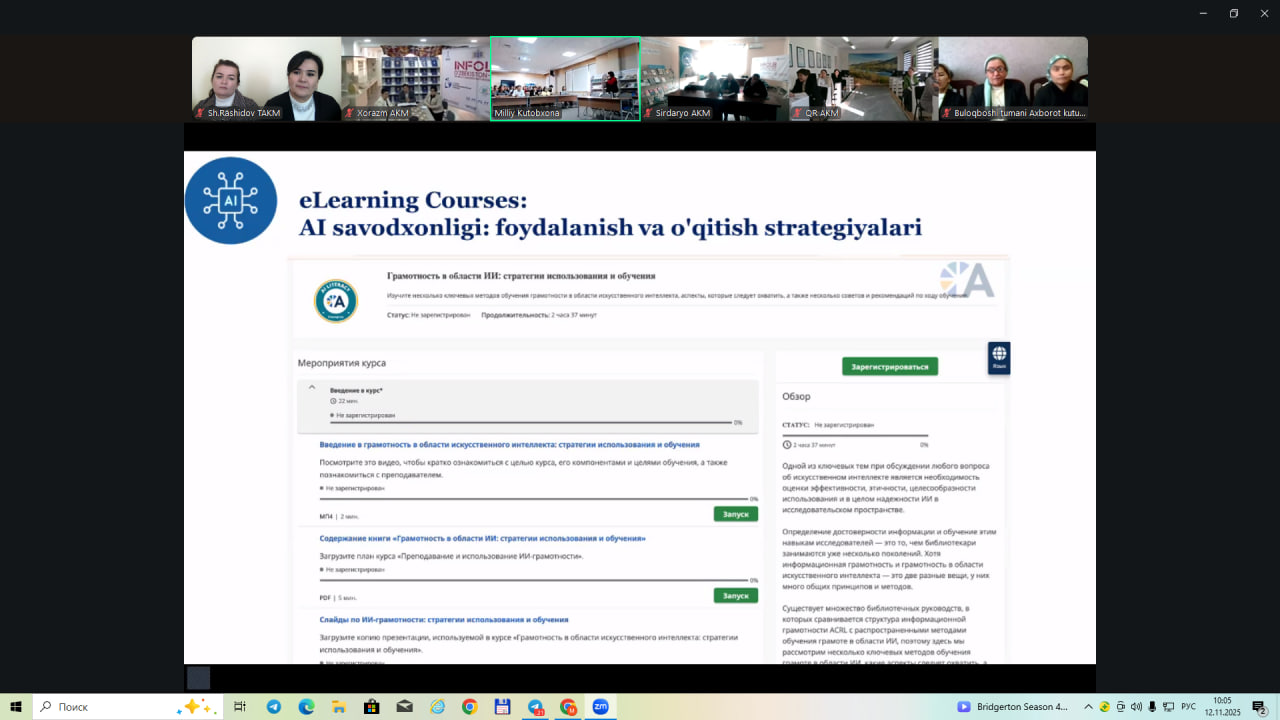
Task: Open the Содержание книги course materials link
Action: (483, 537)
